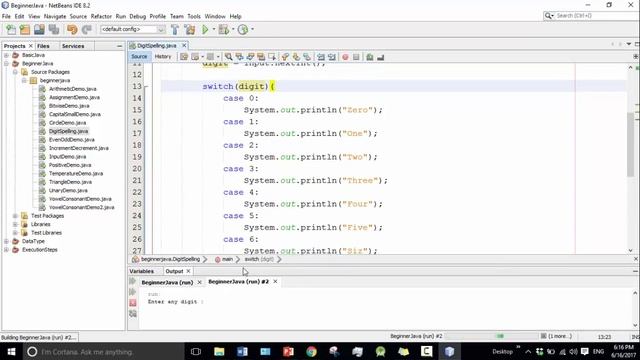Select the BeginnerJava (run) output tab

tap(167, 282)
